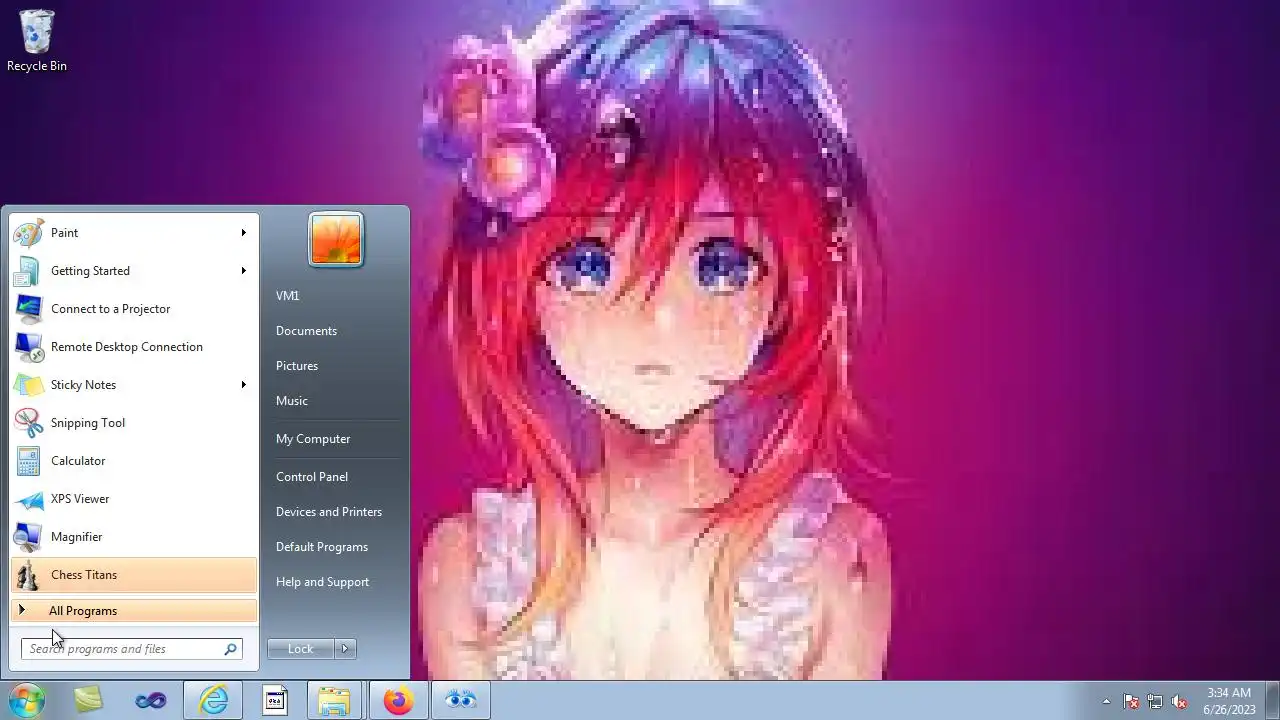Open the document window icon on taskbar

click(275, 701)
